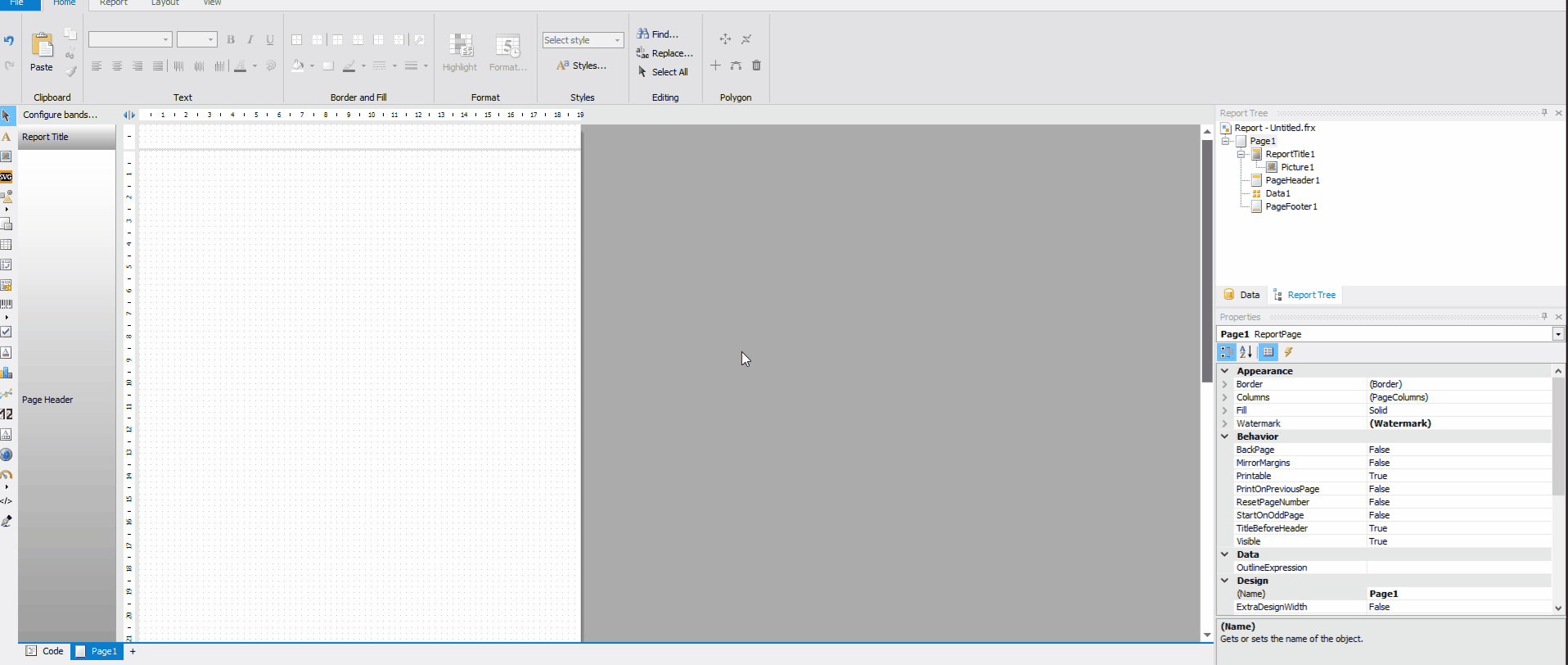
Task: Click the Cut scissors icon
Action: pyautogui.click(x=70, y=53)
